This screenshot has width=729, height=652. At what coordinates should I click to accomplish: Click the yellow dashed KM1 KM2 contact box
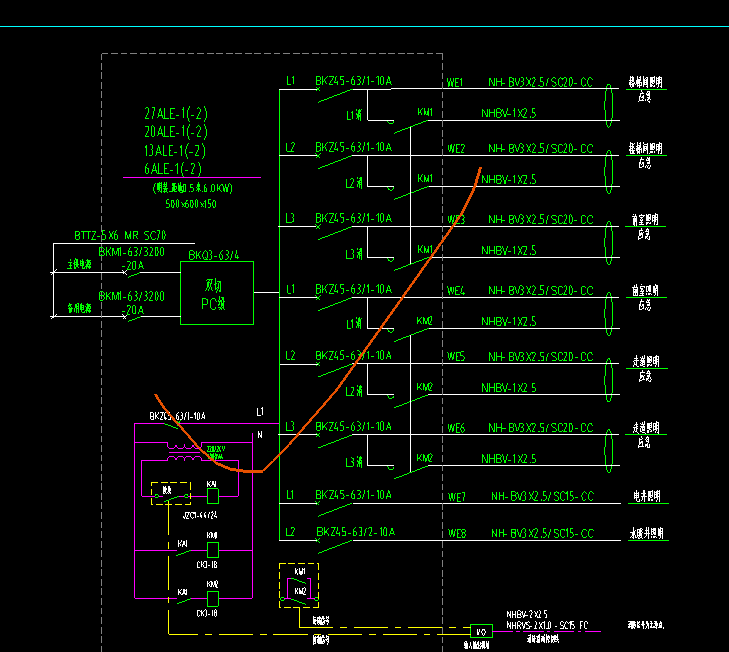299,585
